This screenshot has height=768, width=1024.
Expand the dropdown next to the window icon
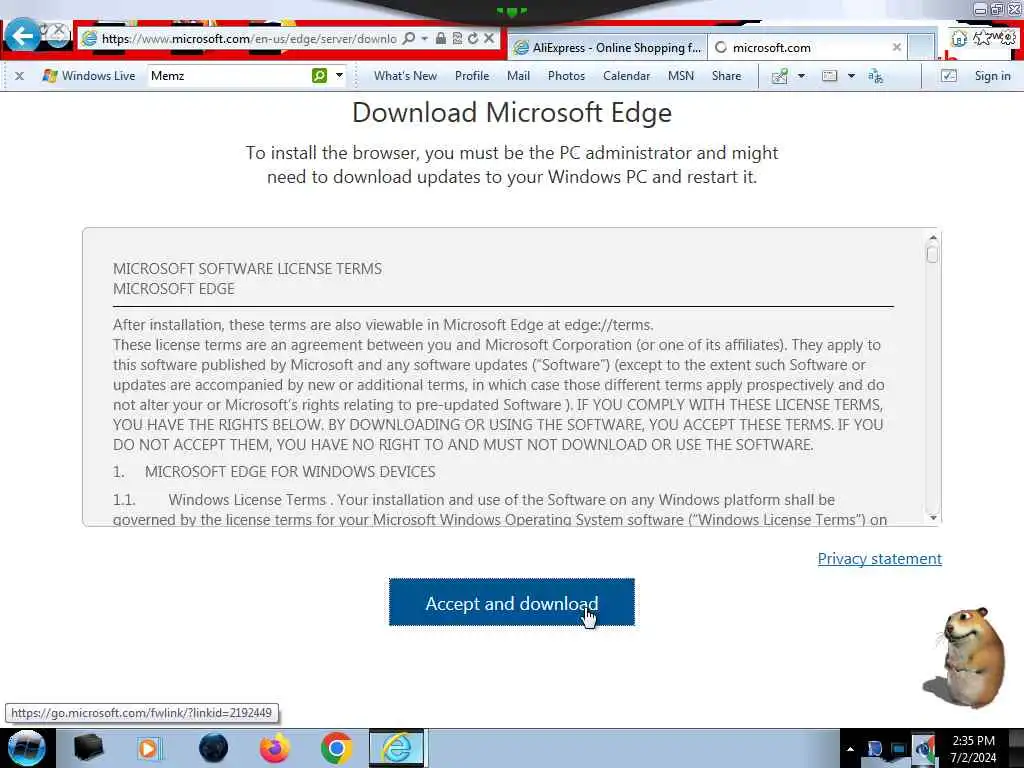coord(851,76)
